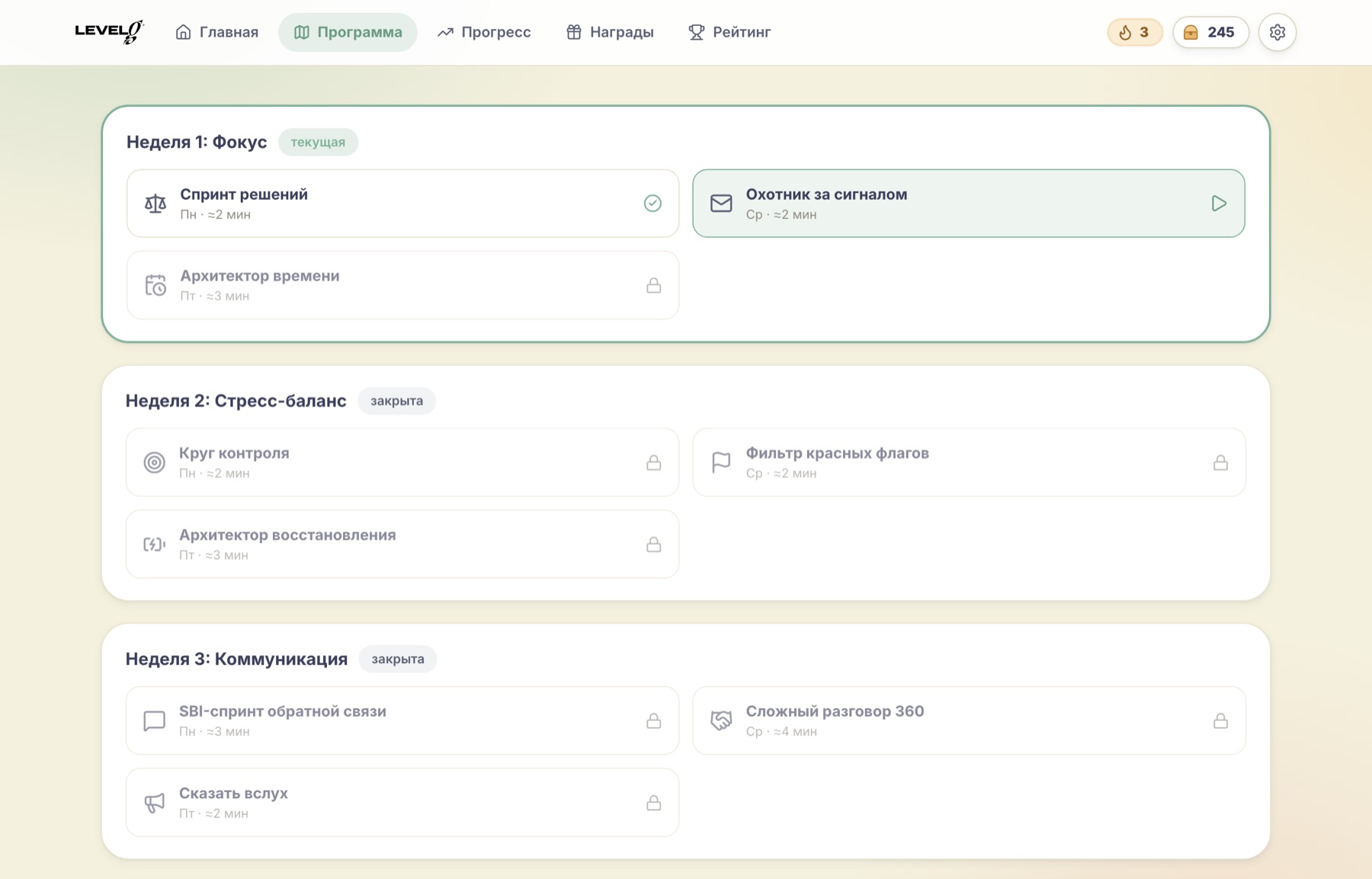Click the Фильтр красных флагов title
The height and width of the screenshot is (879, 1372).
coord(837,454)
